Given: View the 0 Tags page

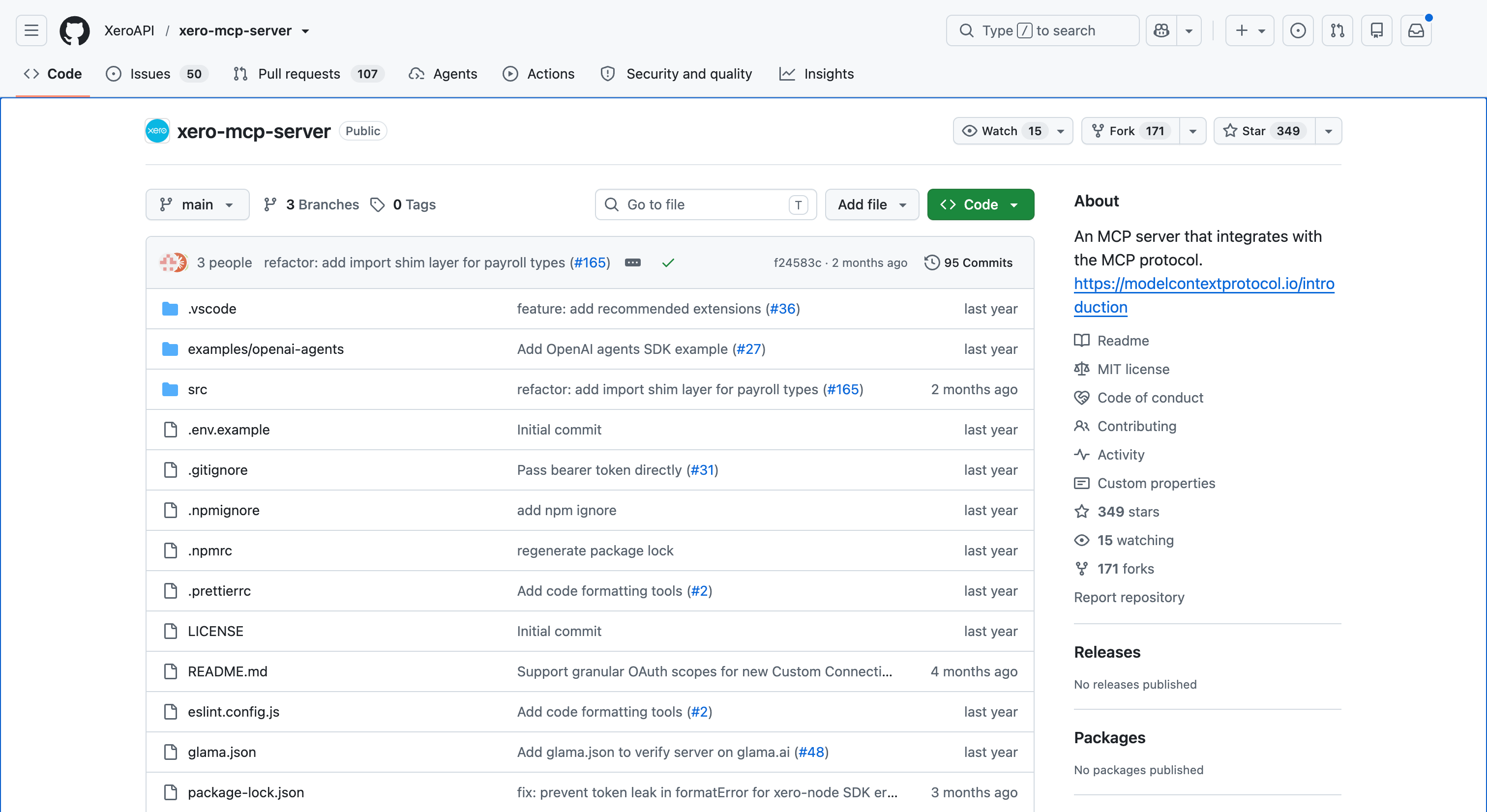Looking at the screenshot, I should [x=404, y=204].
